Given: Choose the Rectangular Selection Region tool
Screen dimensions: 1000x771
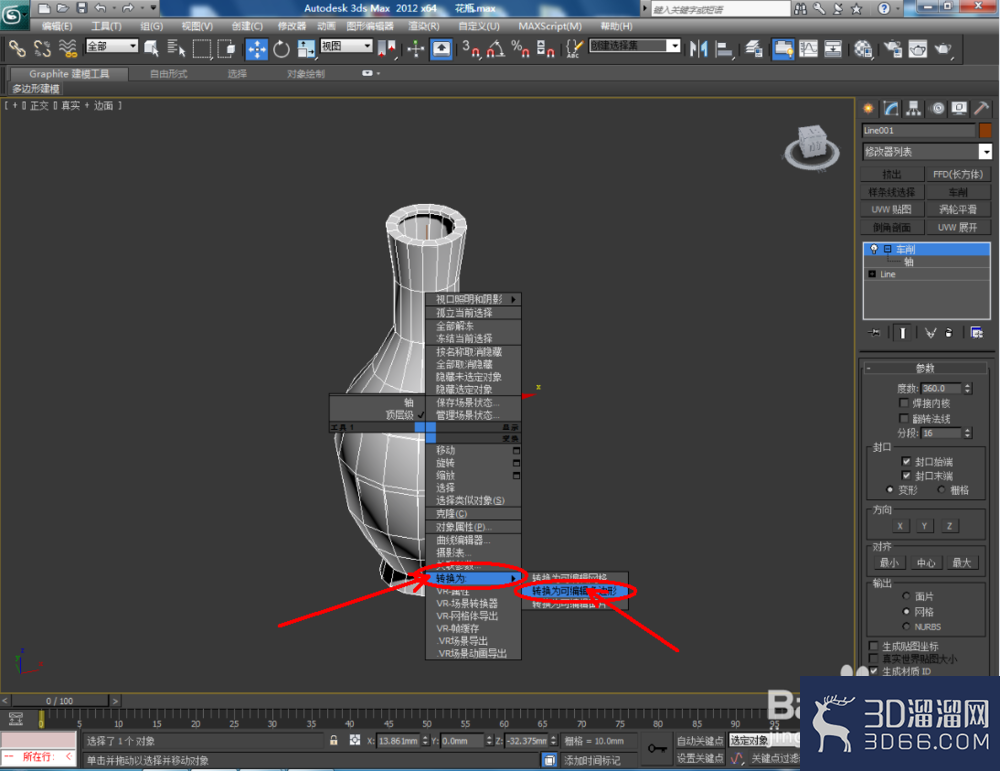Looking at the screenshot, I should coord(202,48).
